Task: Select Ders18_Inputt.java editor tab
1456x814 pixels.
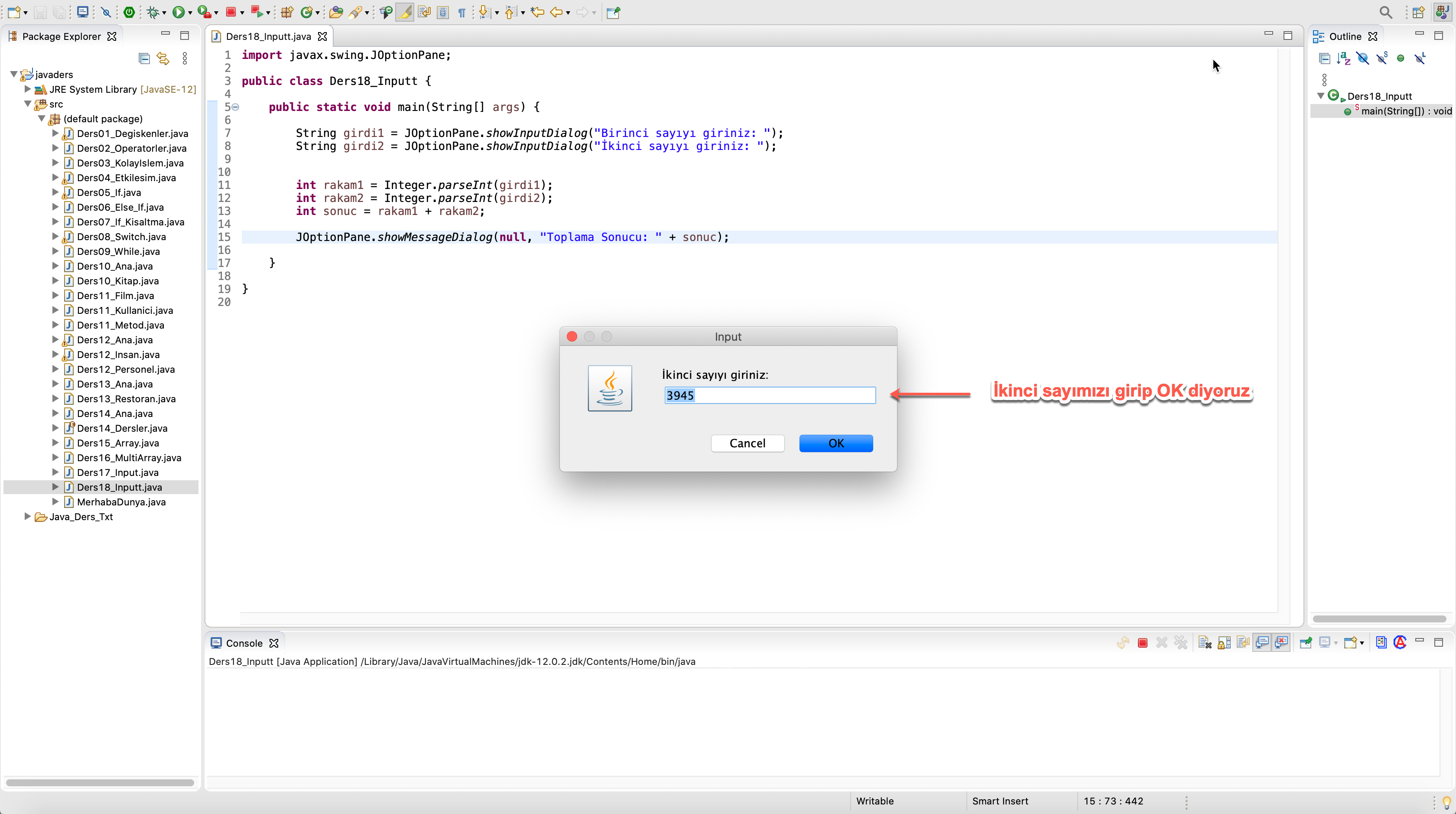Action: coord(268,36)
